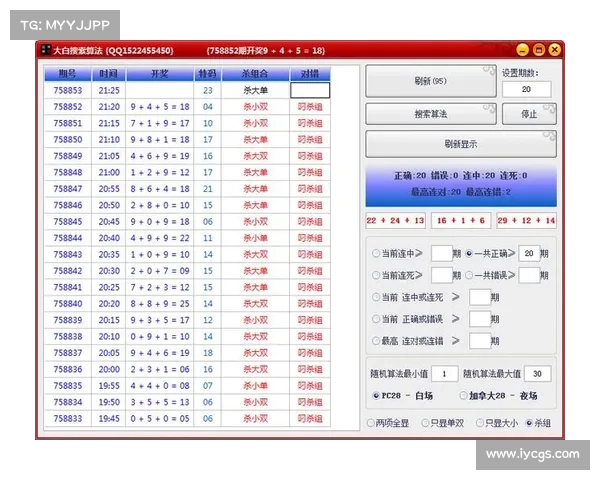Click the 当前连死 period input box
Viewport: 600px width, 480px height.
click(442, 275)
